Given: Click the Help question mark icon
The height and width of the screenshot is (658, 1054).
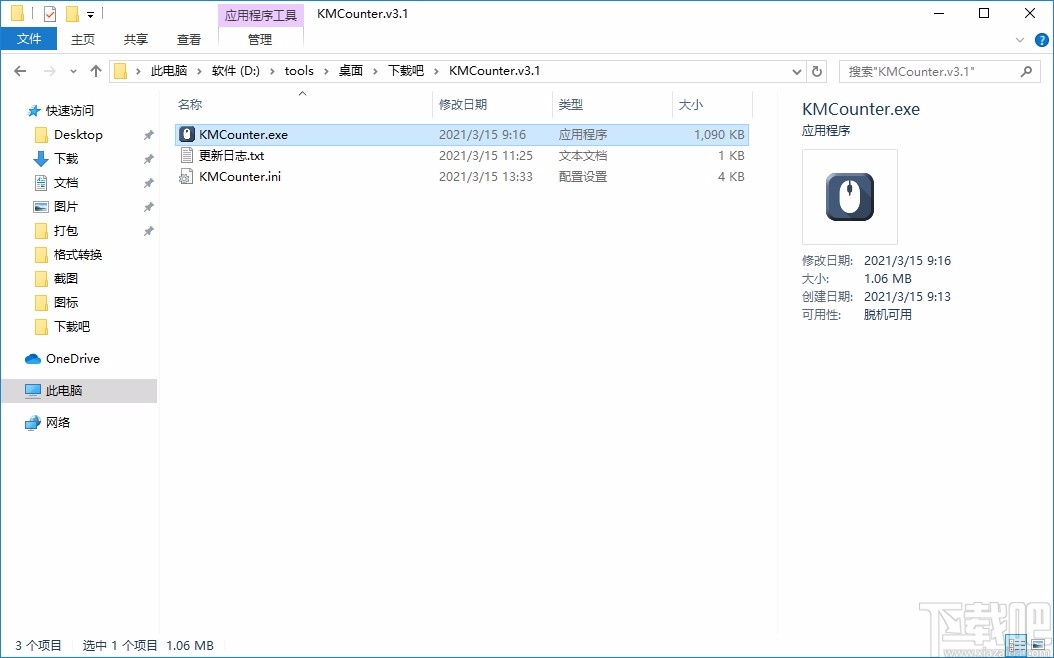Looking at the screenshot, I should 1041,40.
